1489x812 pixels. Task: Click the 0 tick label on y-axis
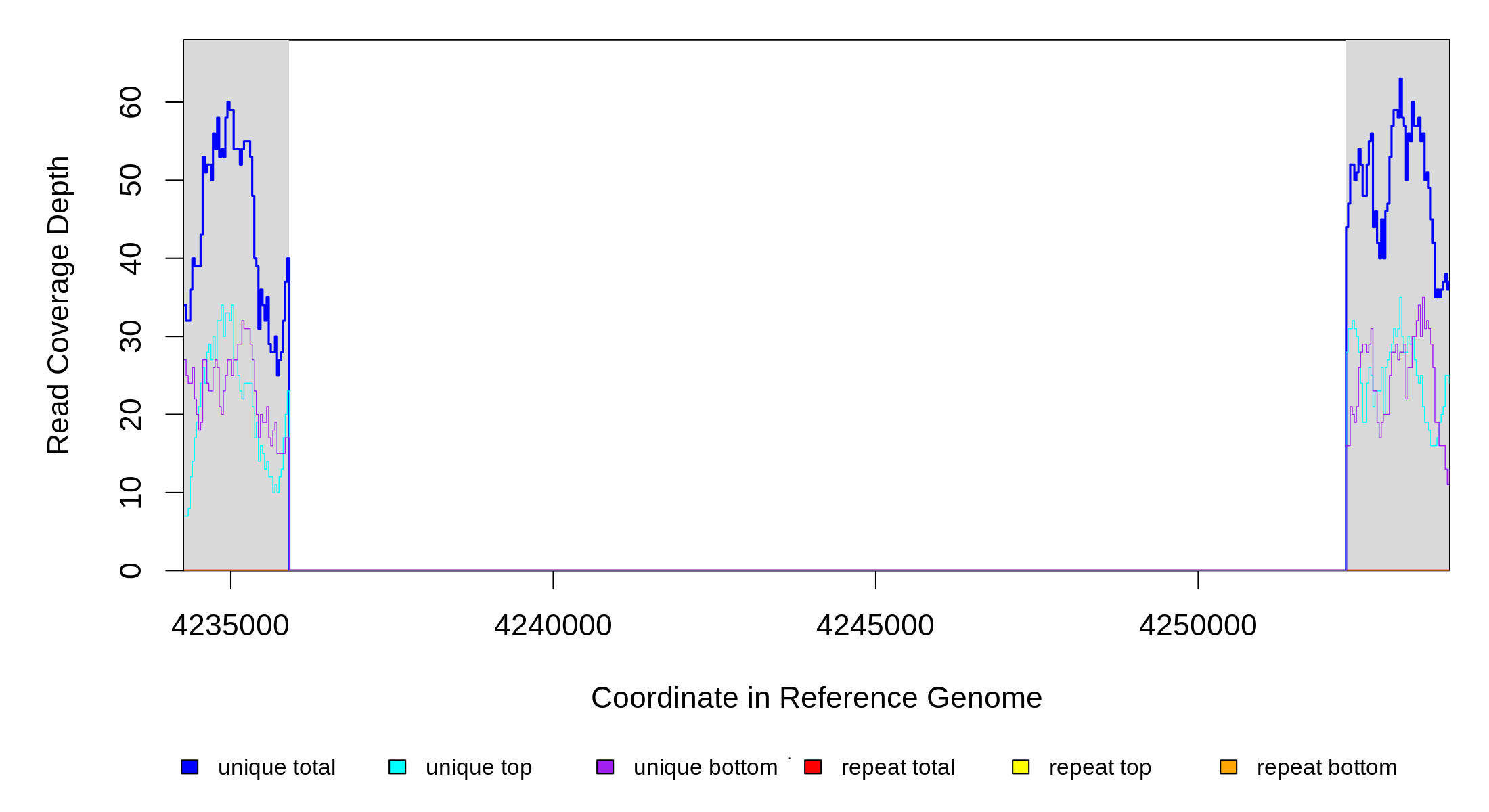[x=131, y=570]
